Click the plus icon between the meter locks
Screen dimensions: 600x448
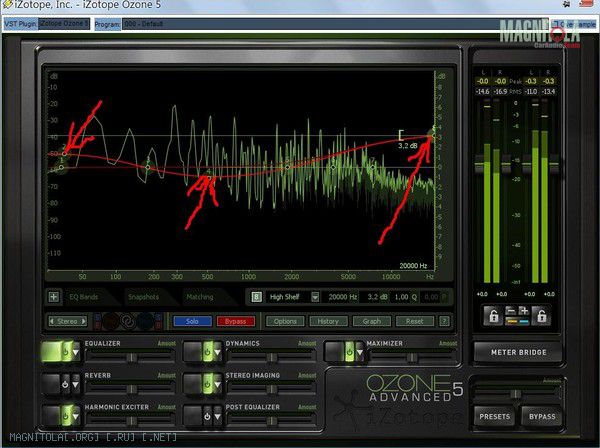coord(523,310)
